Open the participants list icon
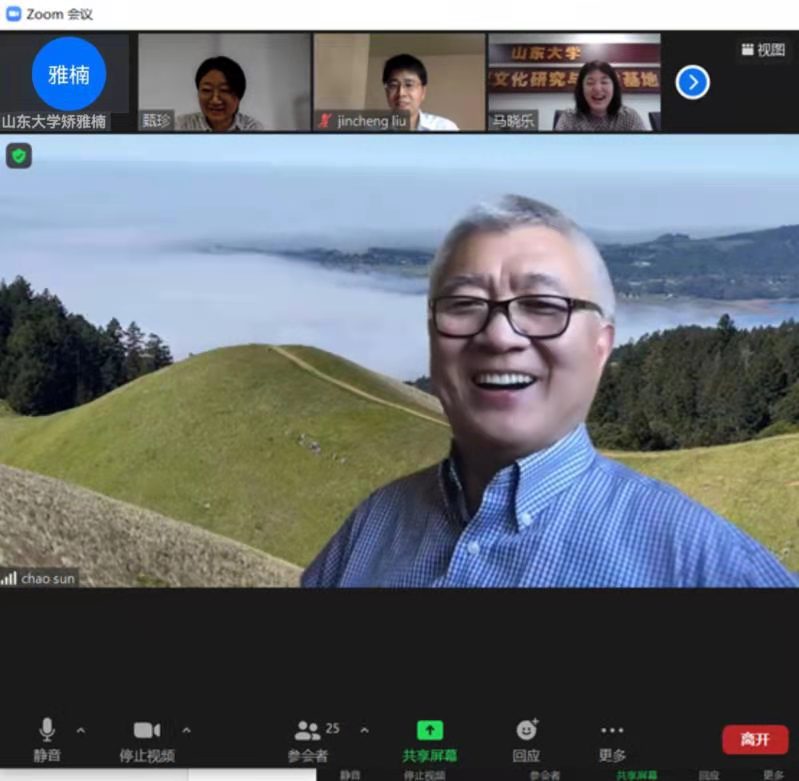This screenshot has height=781, width=799. 307,730
